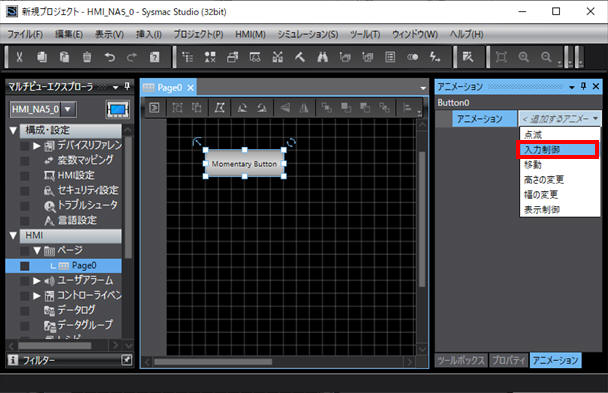Screen dimensions: 608x393
Task: Click the Copy icon in toolbar
Action: 42,57
